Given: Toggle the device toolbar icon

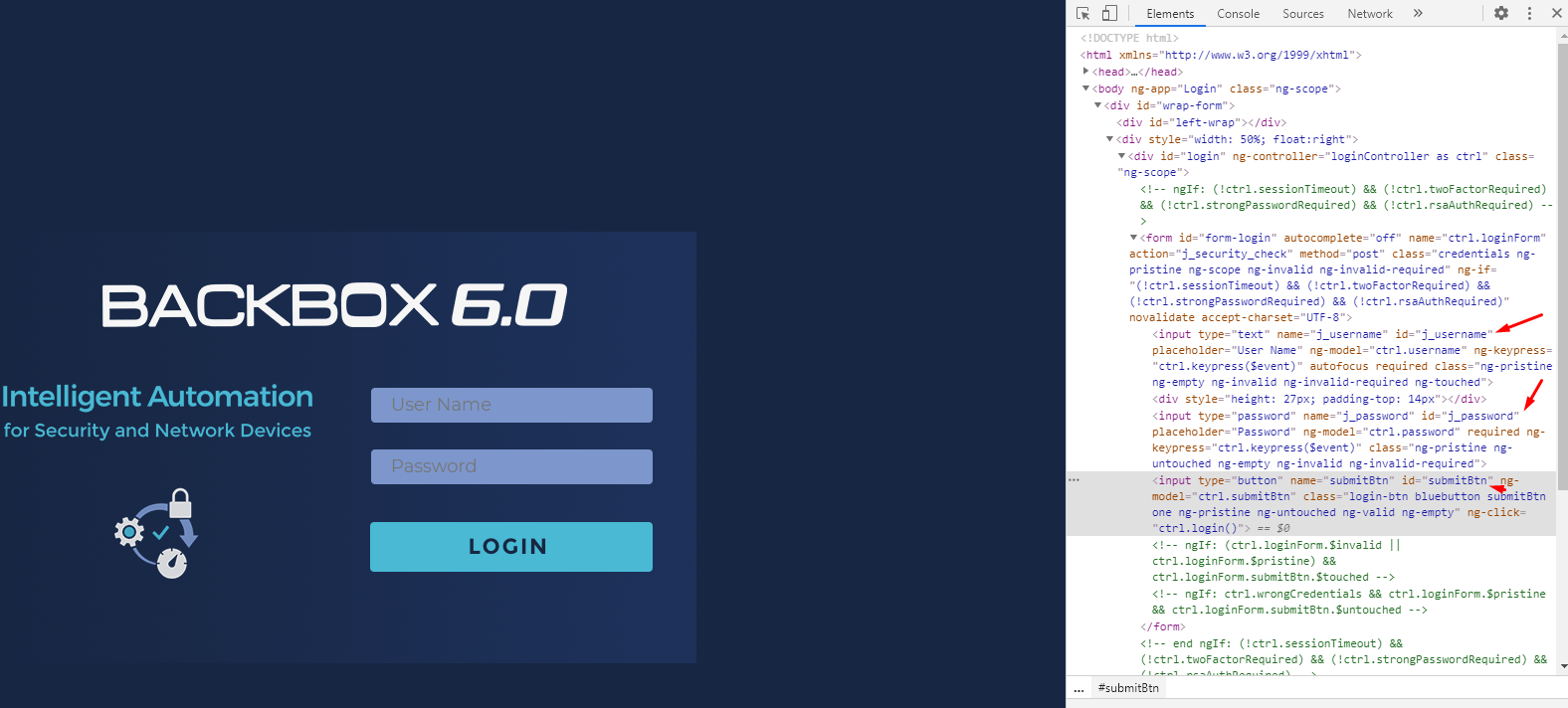Looking at the screenshot, I should pos(1109,13).
